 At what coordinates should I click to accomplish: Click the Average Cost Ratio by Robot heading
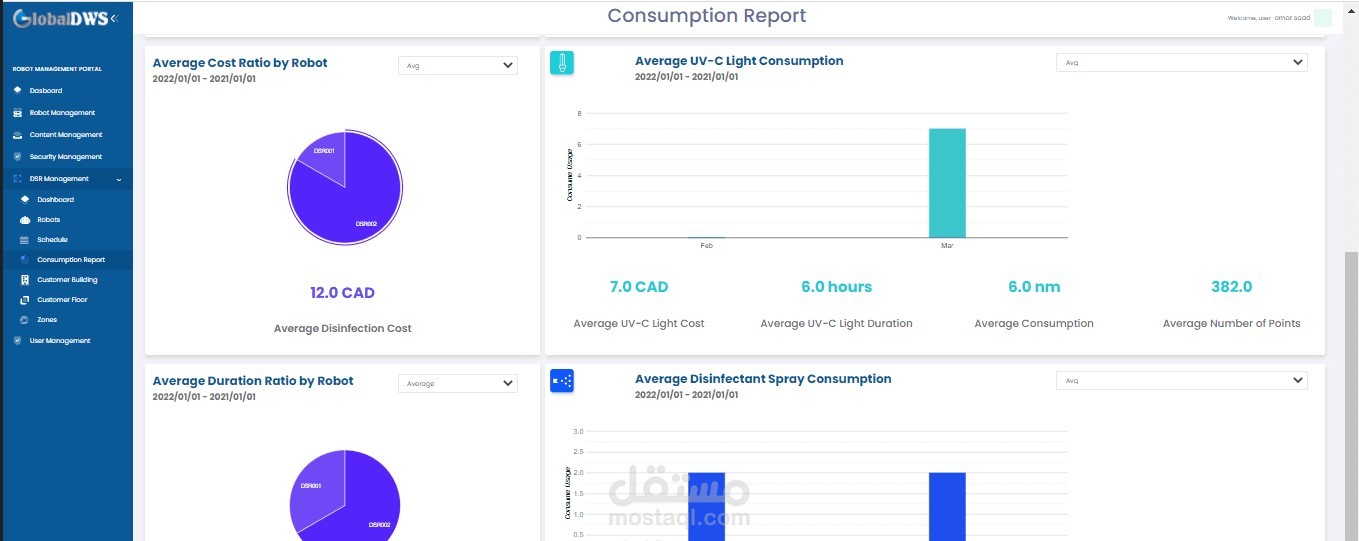click(240, 63)
